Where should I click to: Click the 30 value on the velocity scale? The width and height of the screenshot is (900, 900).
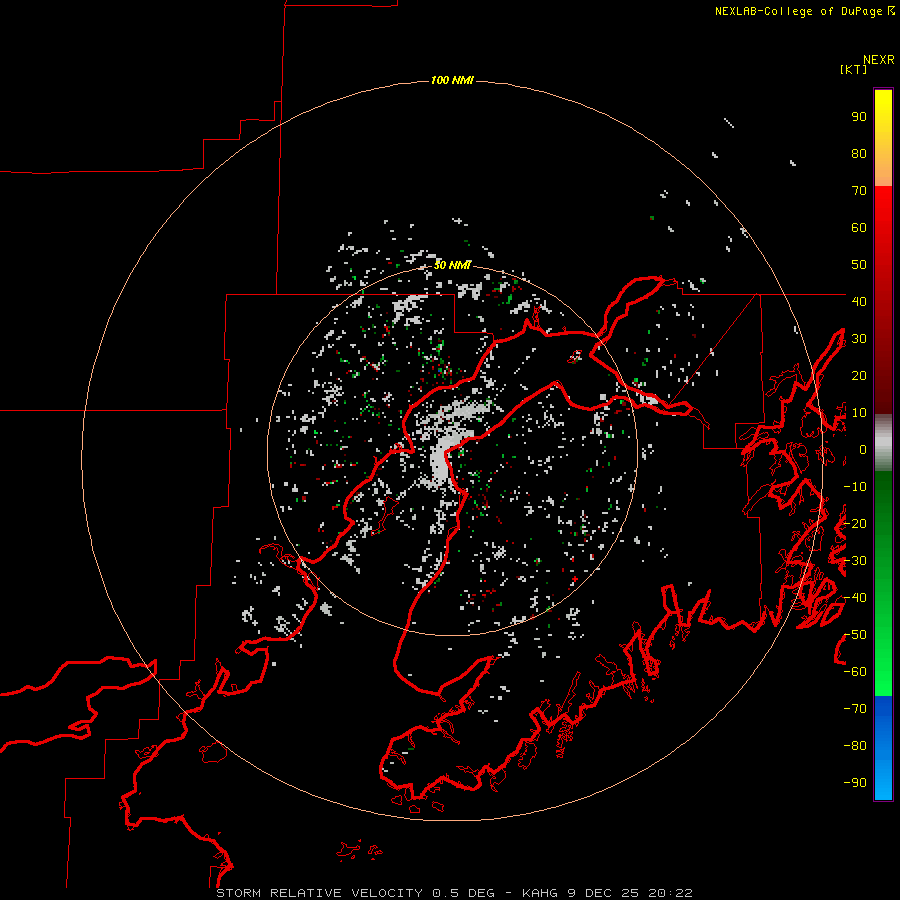[859, 339]
